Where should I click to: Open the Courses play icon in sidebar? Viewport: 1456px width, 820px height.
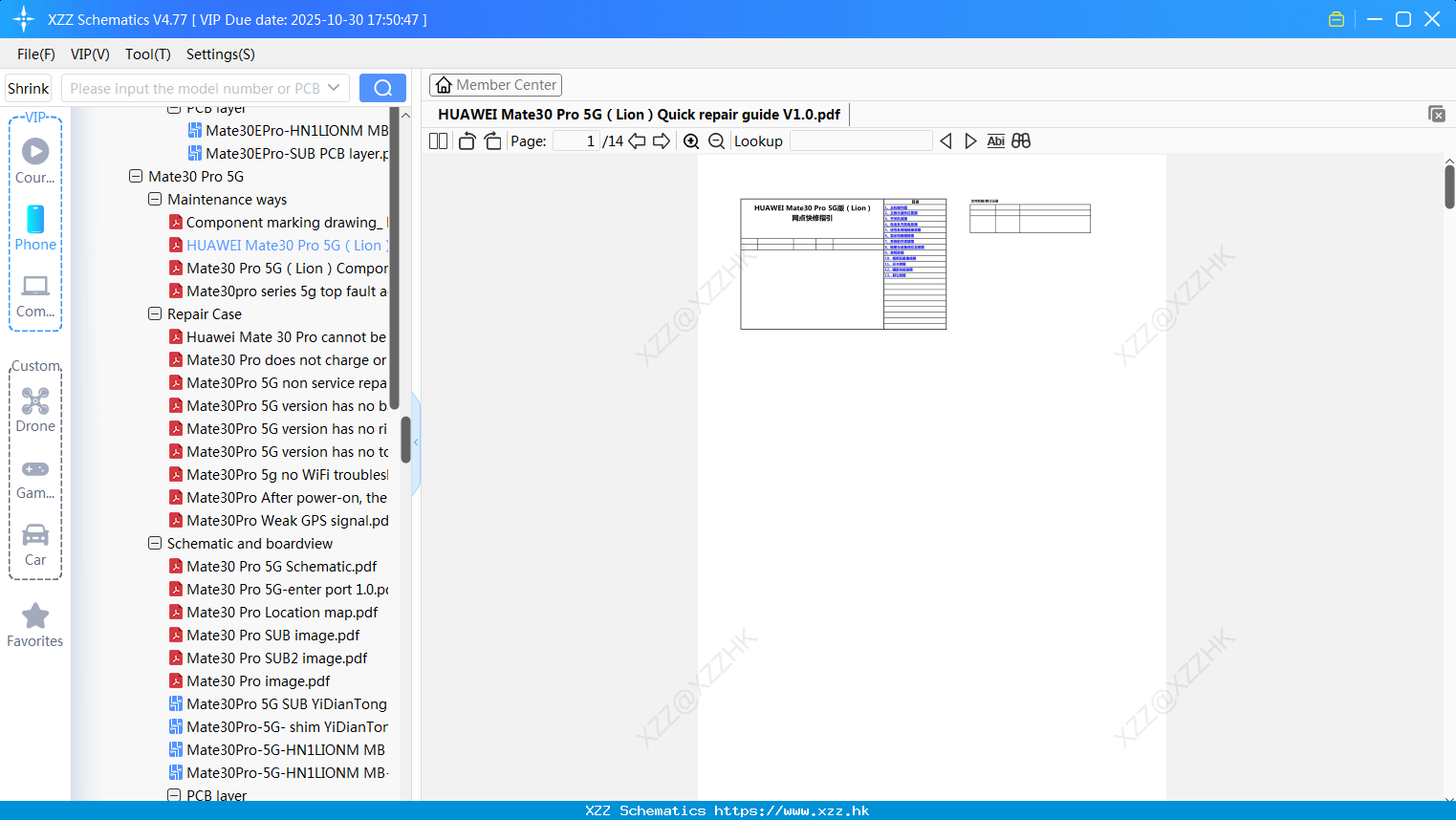[35, 151]
